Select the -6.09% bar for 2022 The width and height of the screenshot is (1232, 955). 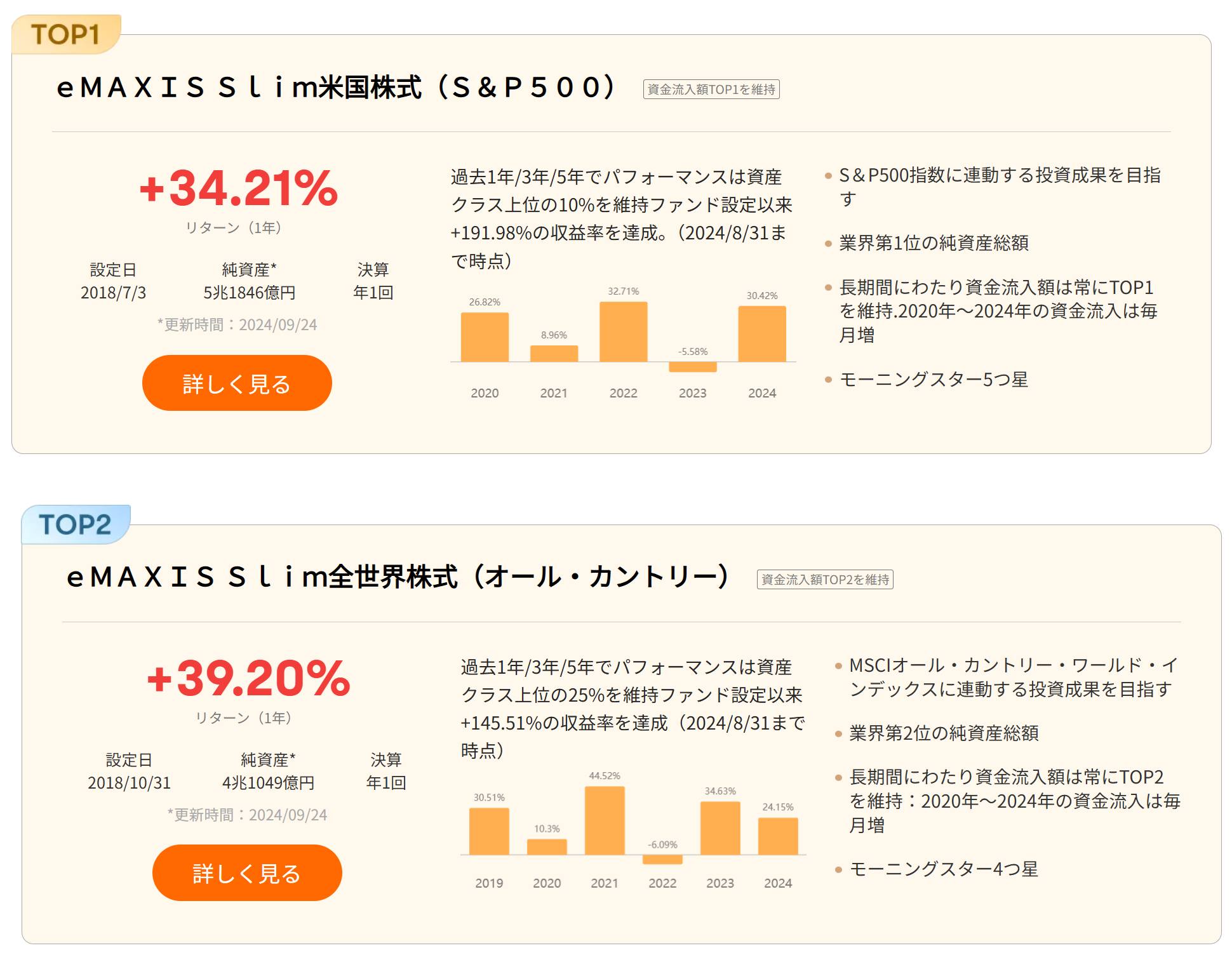pos(662,860)
